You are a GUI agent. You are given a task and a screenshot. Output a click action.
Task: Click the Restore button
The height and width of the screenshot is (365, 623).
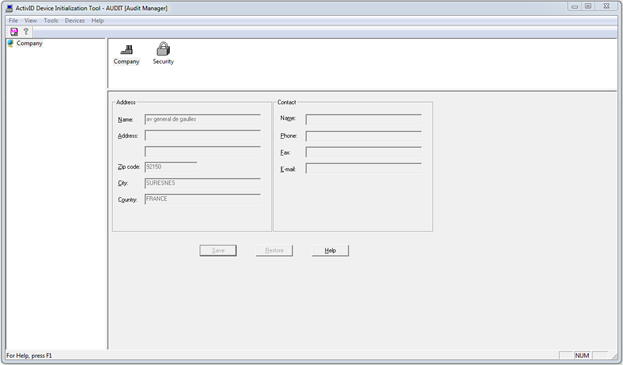(274, 251)
